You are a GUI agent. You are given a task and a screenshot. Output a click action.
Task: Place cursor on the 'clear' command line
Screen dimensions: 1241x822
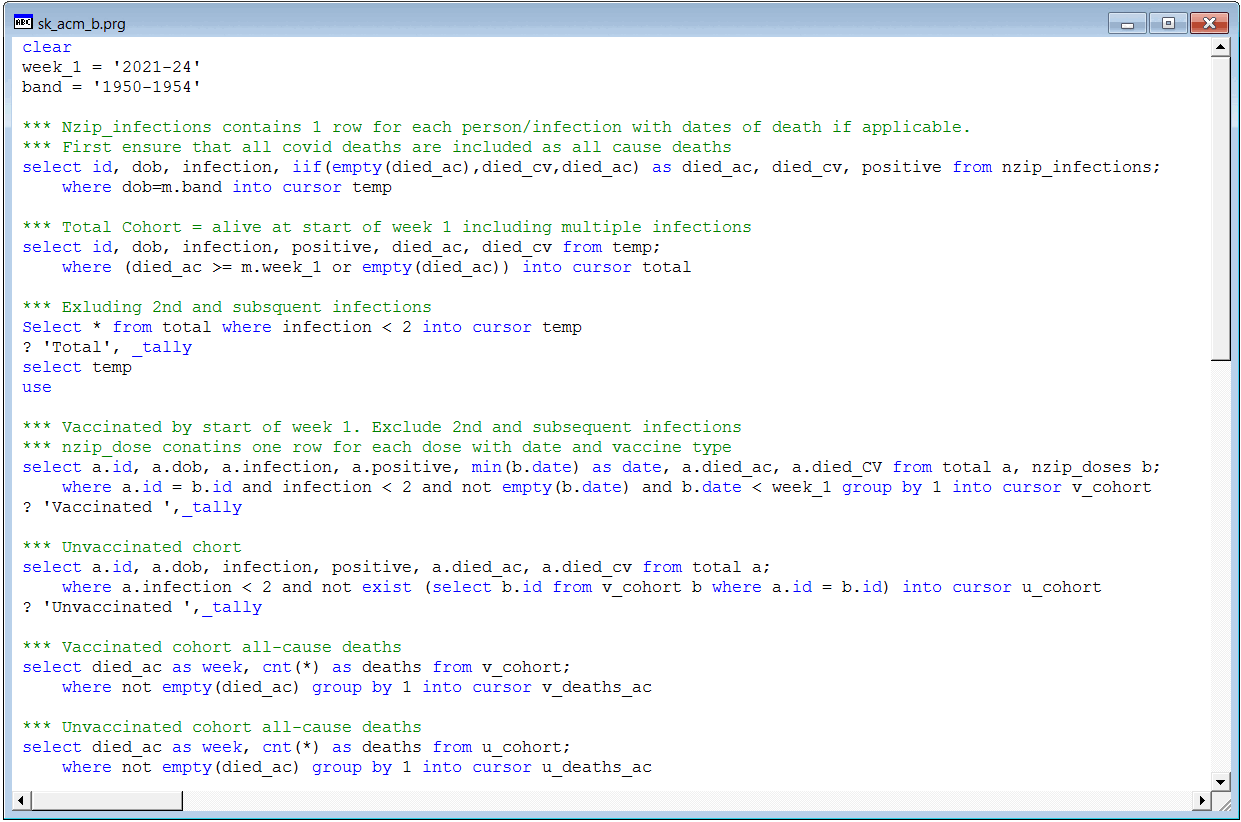[47, 47]
